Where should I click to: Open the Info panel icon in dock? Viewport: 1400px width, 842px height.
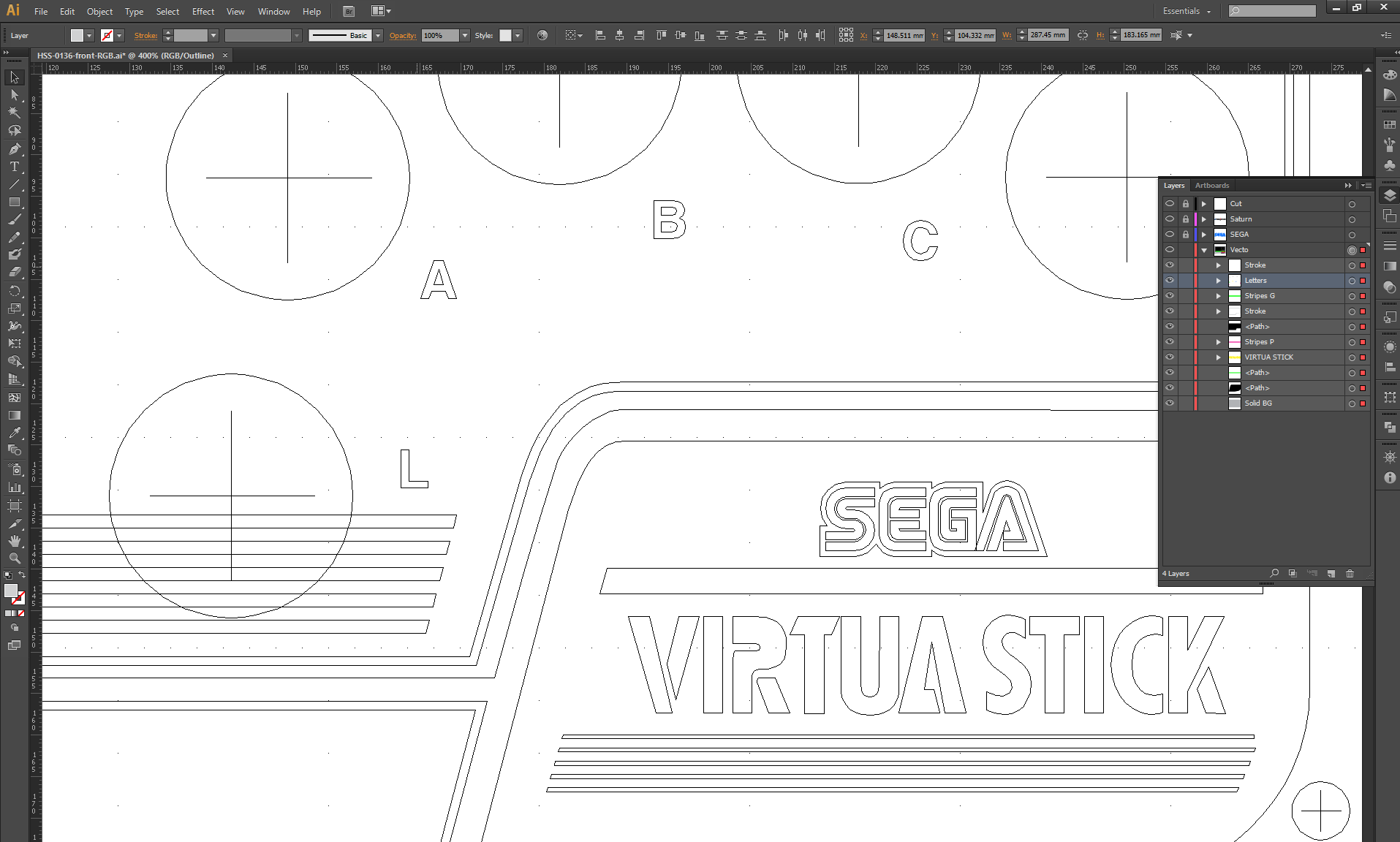coord(1390,477)
